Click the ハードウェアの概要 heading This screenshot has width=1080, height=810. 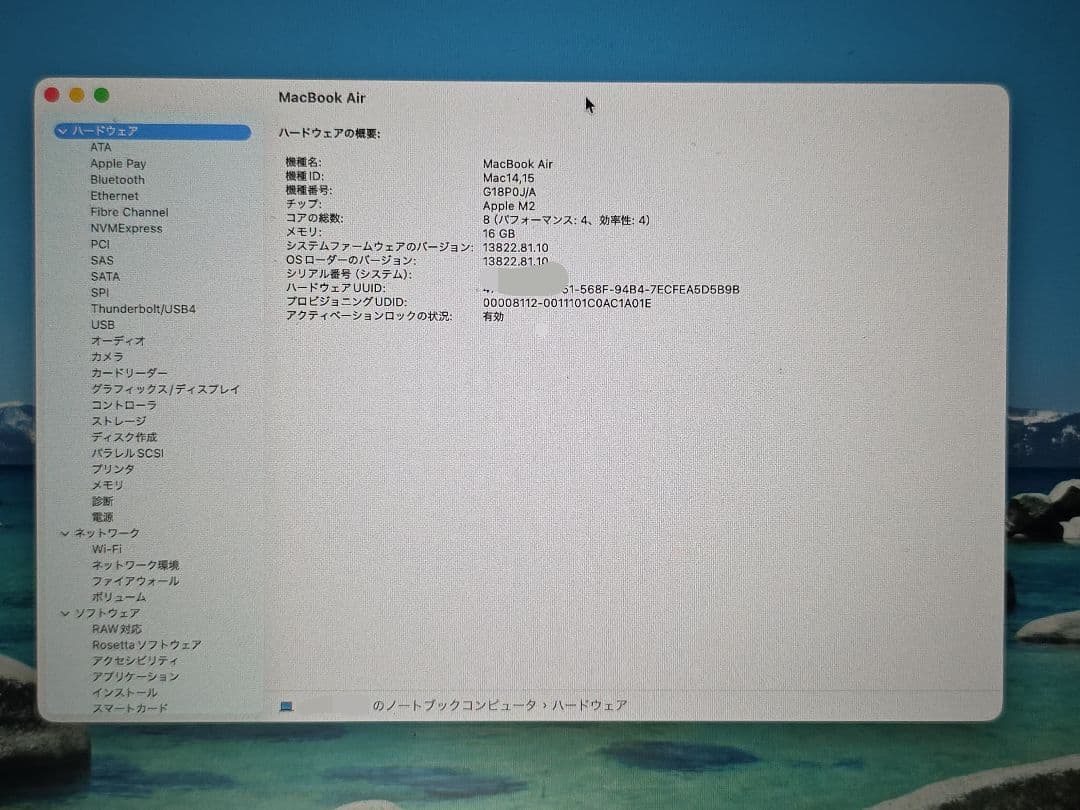(329, 134)
